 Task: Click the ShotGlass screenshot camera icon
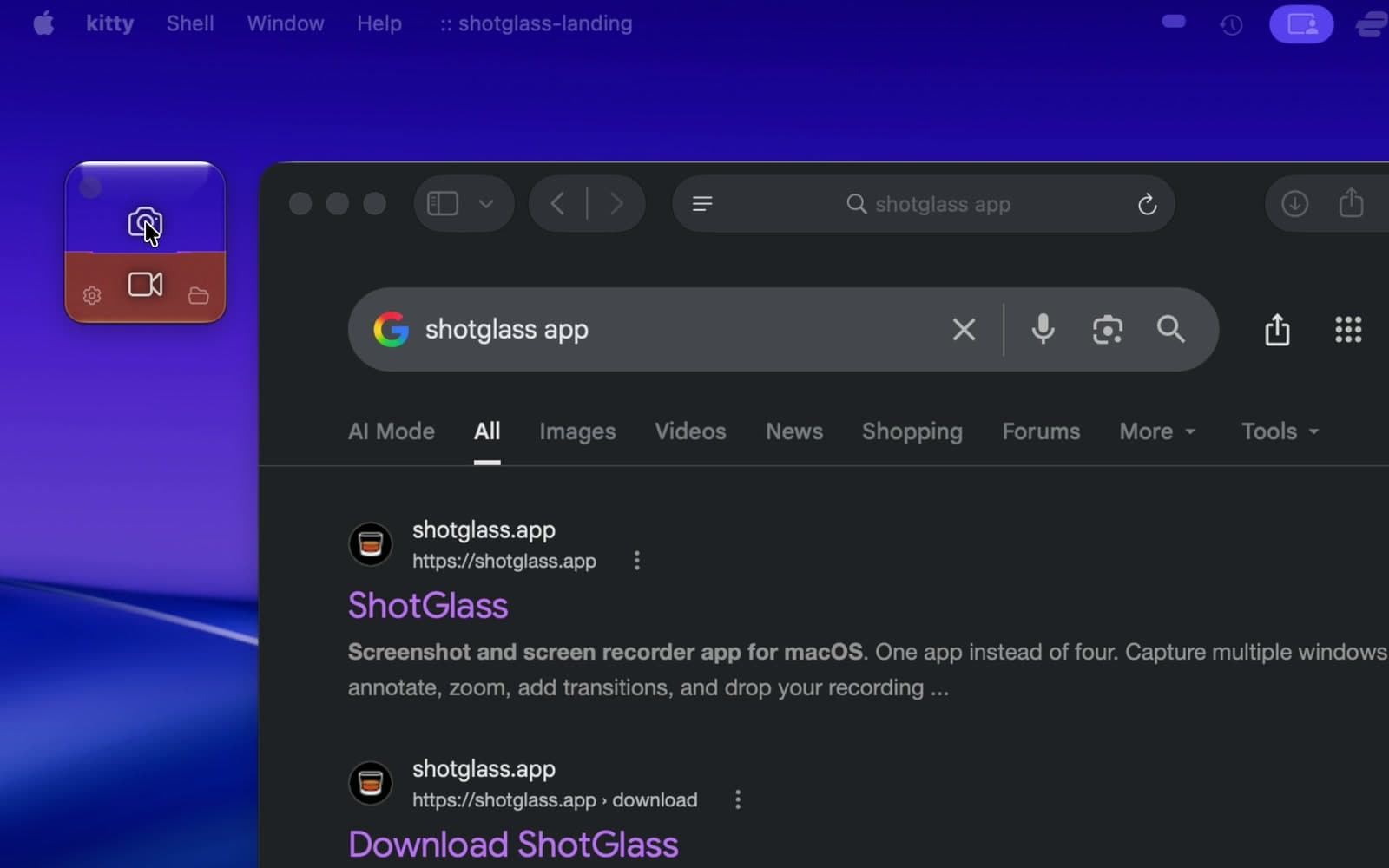tap(145, 222)
